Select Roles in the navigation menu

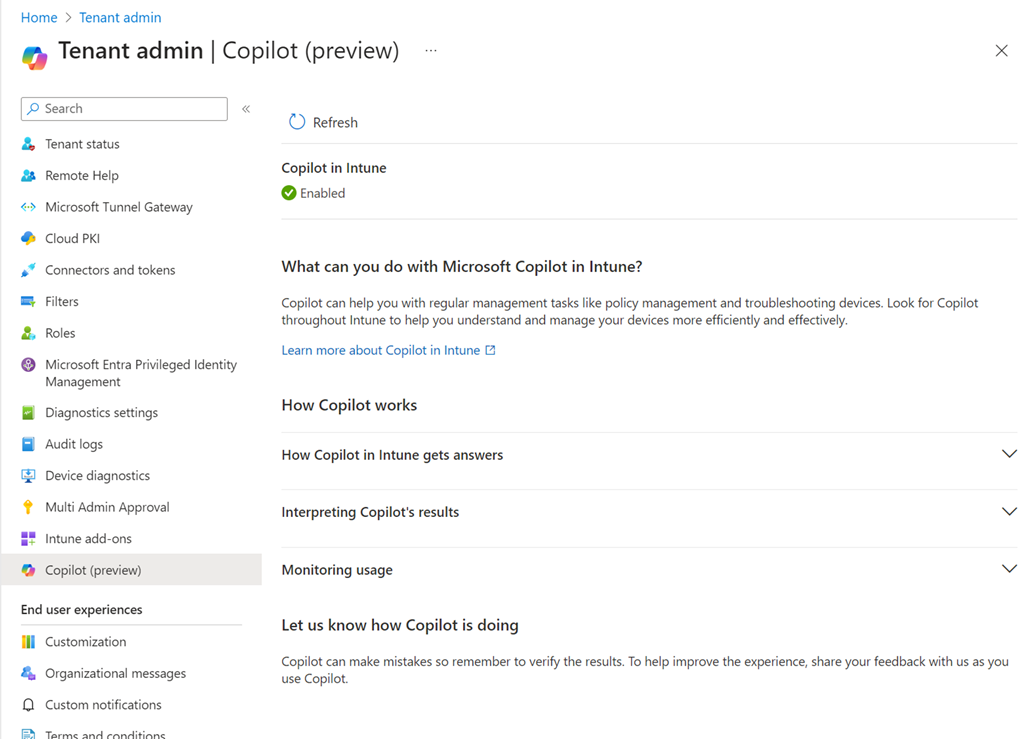tap(60, 333)
